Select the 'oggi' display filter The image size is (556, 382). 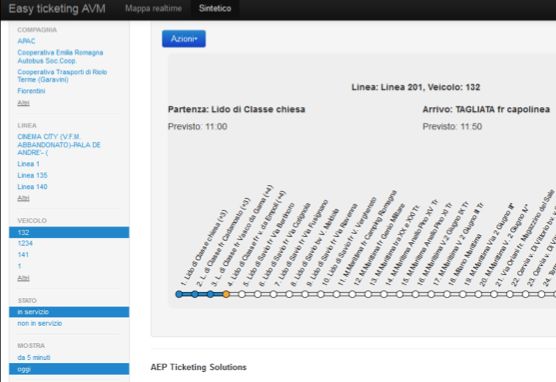click(69, 369)
